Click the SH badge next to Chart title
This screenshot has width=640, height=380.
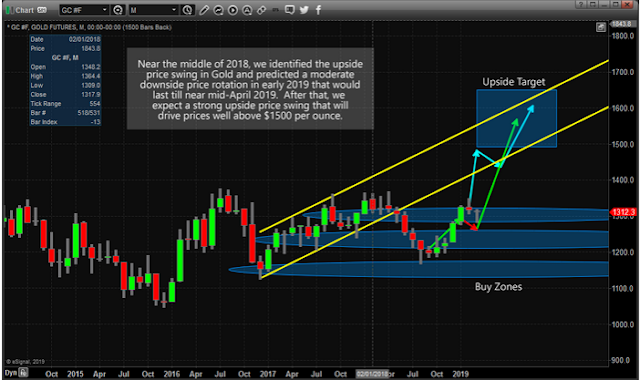pos(42,10)
